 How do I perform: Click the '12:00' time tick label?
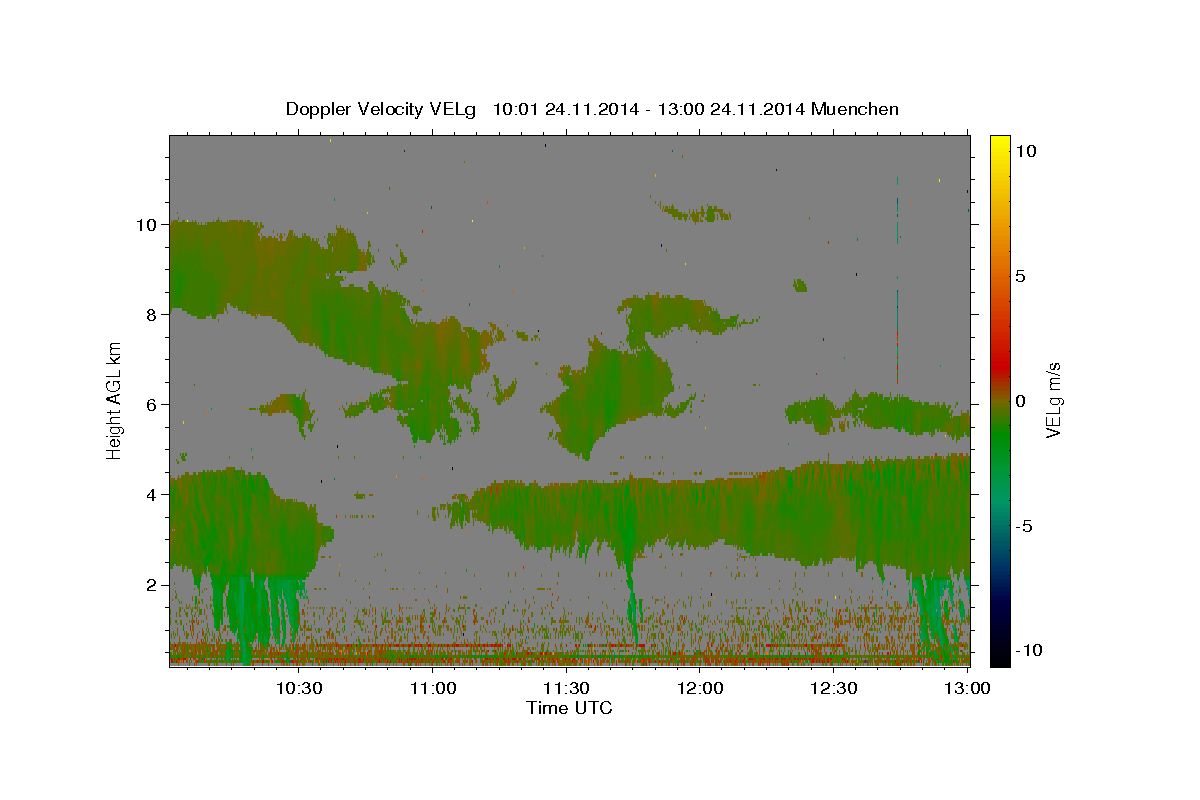(x=700, y=688)
